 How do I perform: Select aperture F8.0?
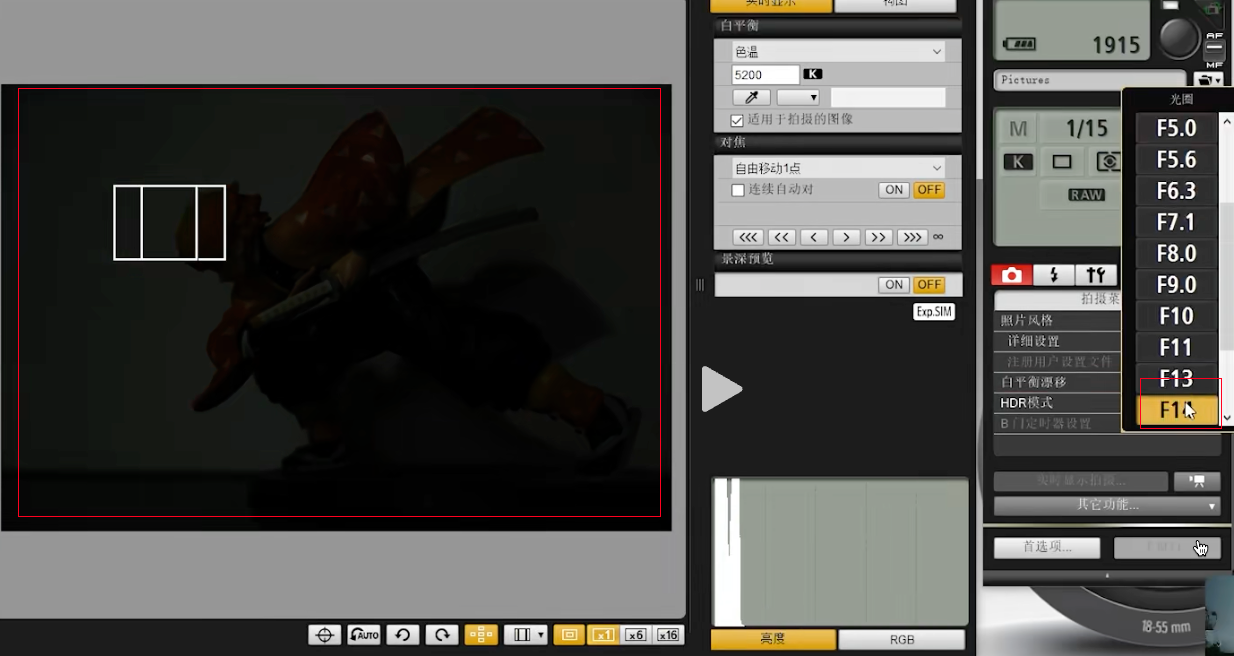click(1176, 253)
